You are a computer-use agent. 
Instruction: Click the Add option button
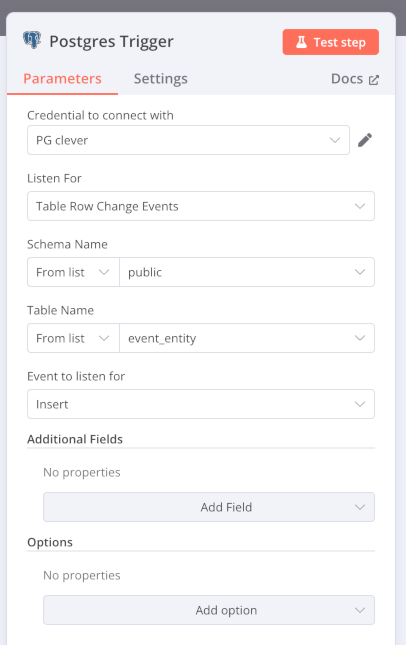209,610
